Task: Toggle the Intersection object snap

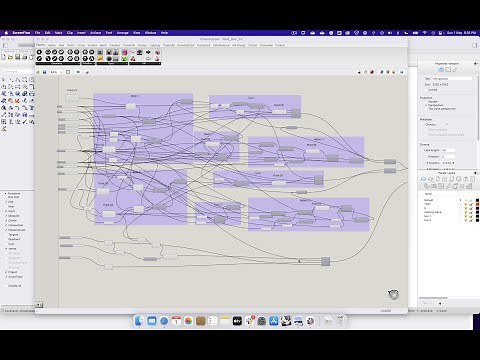Action: click(14, 225)
